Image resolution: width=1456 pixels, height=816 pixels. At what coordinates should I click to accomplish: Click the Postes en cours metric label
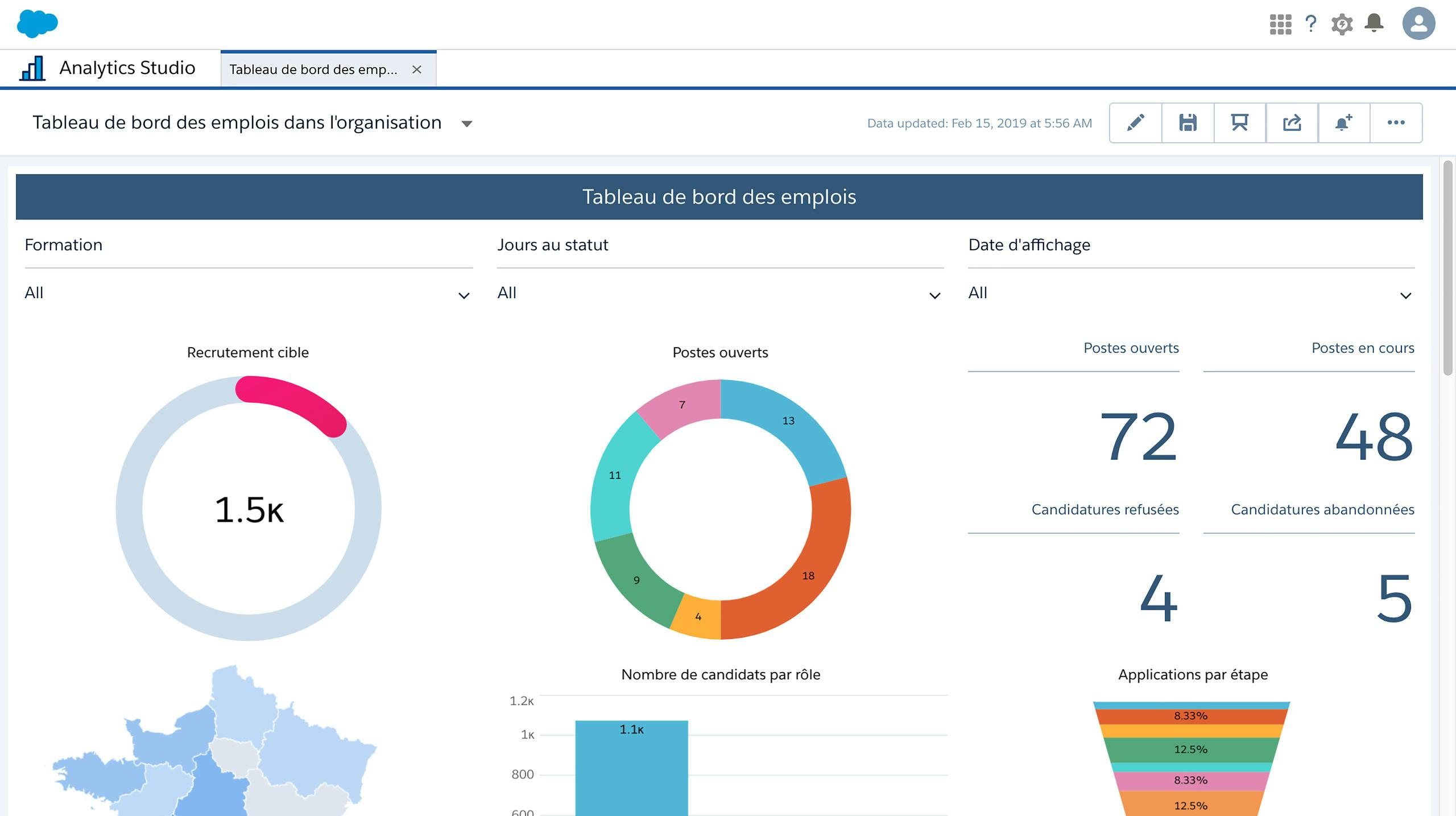pyautogui.click(x=1362, y=348)
